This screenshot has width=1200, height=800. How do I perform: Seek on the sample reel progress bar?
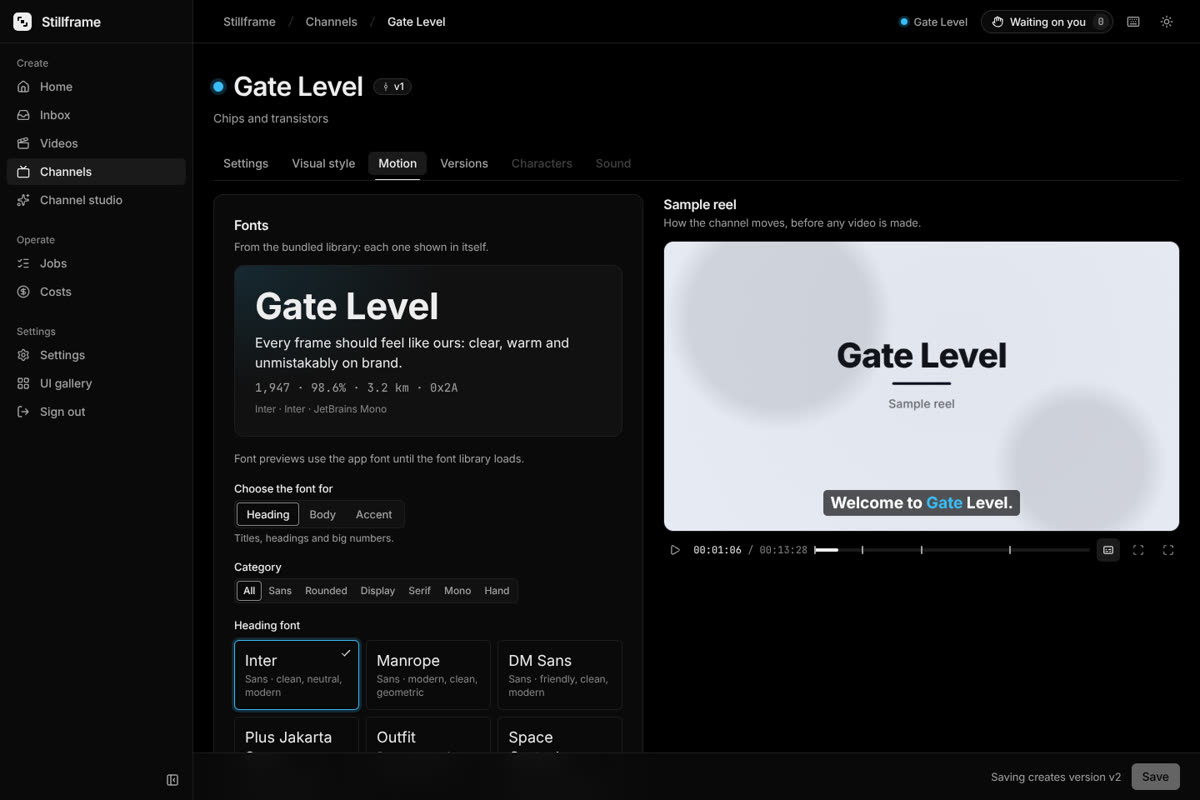click(952, 550)
